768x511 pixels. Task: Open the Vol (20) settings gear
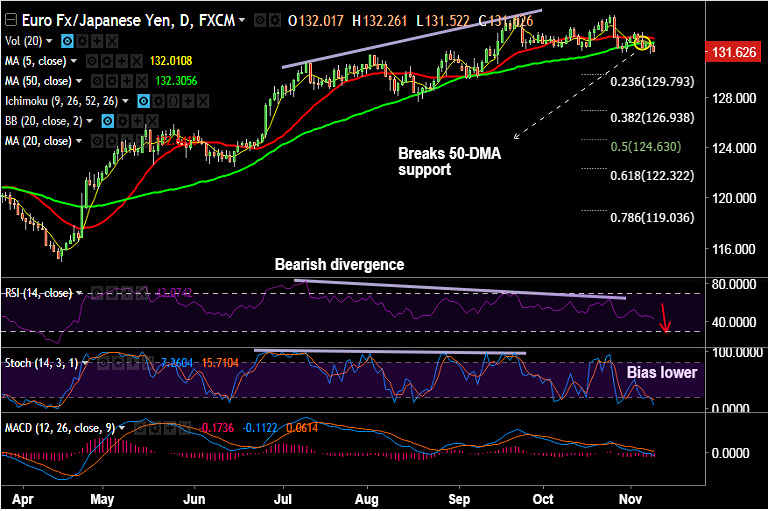pyautogui.click(x=82, y=41)
